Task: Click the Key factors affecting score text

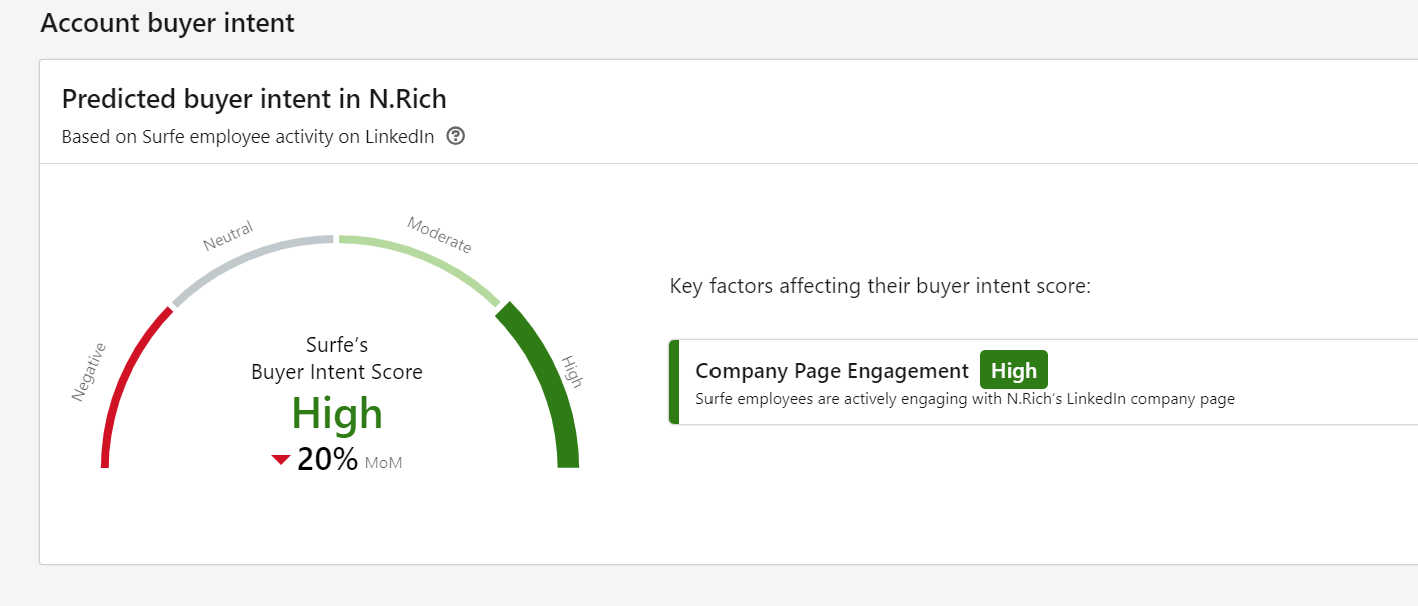Action: click(880, 287)
